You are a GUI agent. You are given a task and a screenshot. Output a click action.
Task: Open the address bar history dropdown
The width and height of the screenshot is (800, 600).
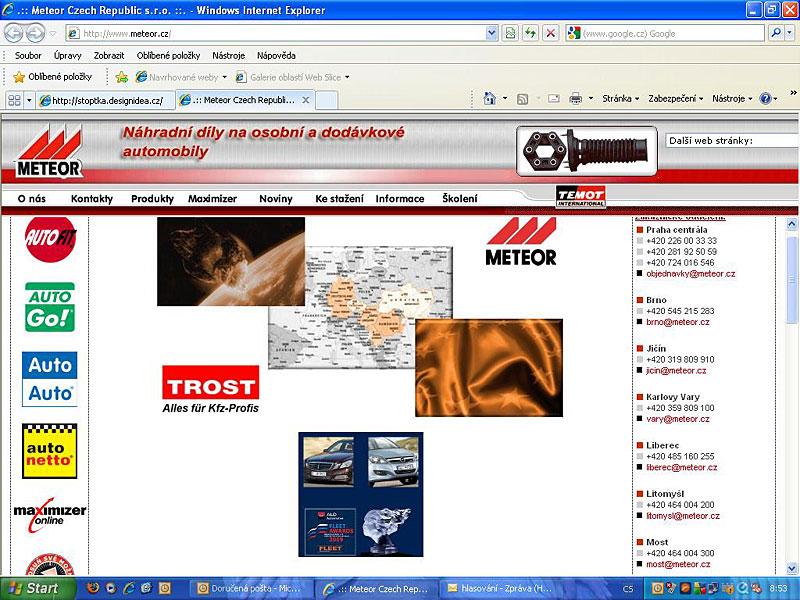pos(491,34)
